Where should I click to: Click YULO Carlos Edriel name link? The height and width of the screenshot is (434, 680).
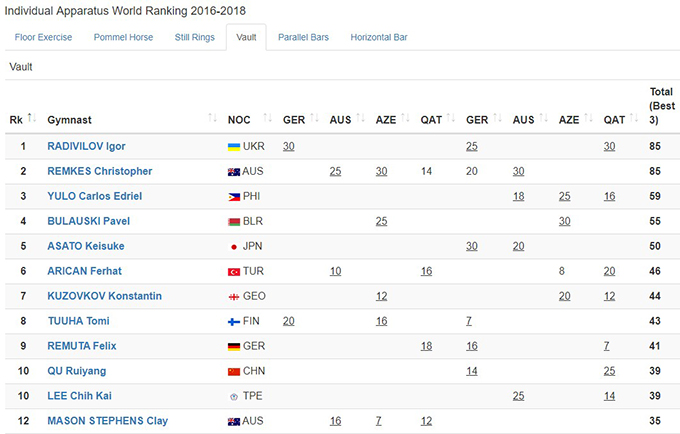[95, 196]
